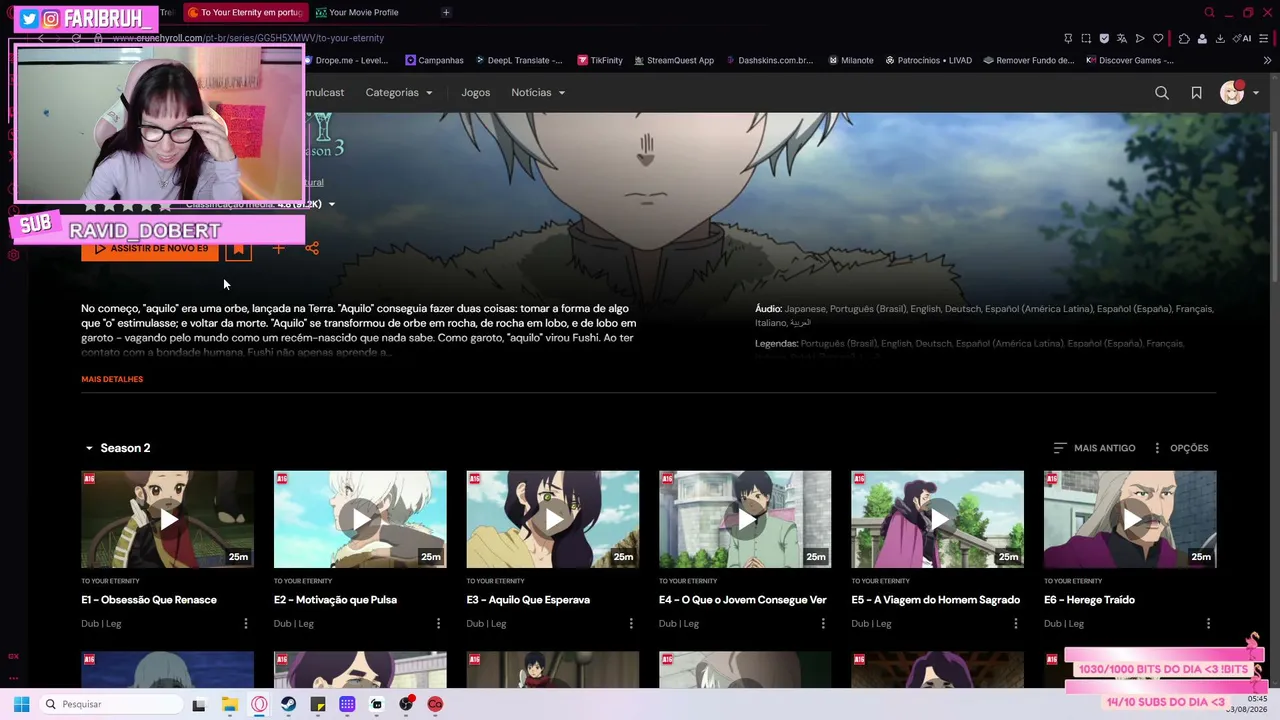The height and width of the screenshot is (720, 1280).
Task: Expand the Categorias dropdown menu
Action: click(x=399, y=92)
